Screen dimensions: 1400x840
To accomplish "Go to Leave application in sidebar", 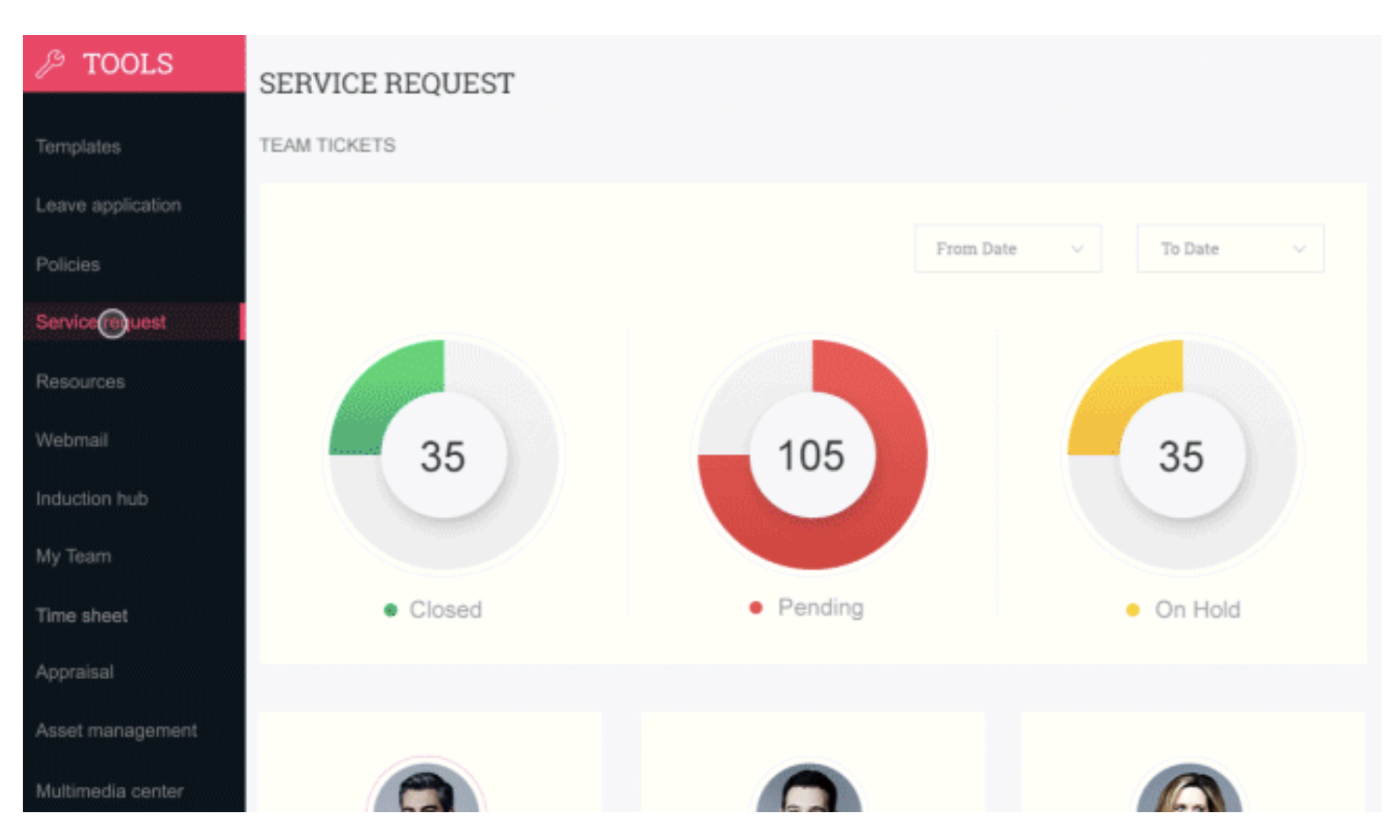I will tap(108, 205).
